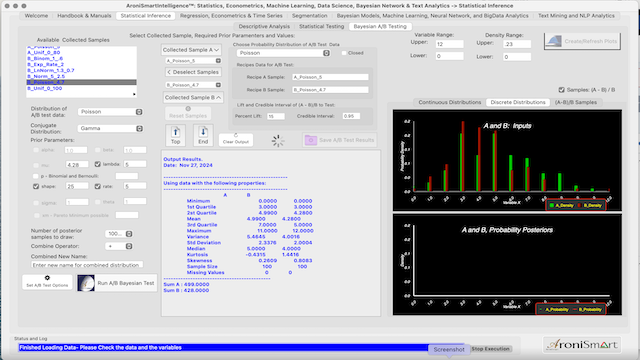Screen dimensions: 640x360
Task: Click the Deselect Samples button
Action: click(x=193, y=72)
